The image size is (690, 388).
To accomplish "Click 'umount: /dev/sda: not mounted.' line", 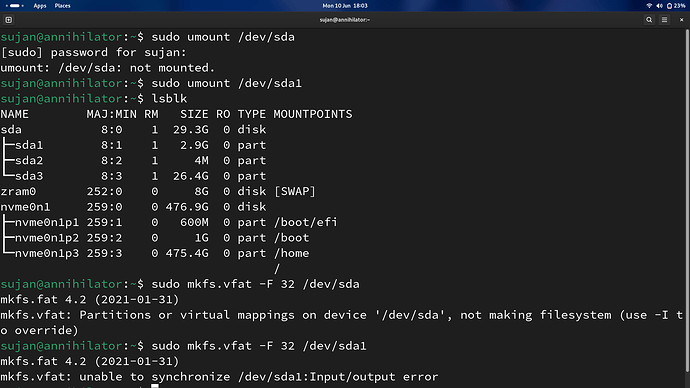I will [108, 68].
